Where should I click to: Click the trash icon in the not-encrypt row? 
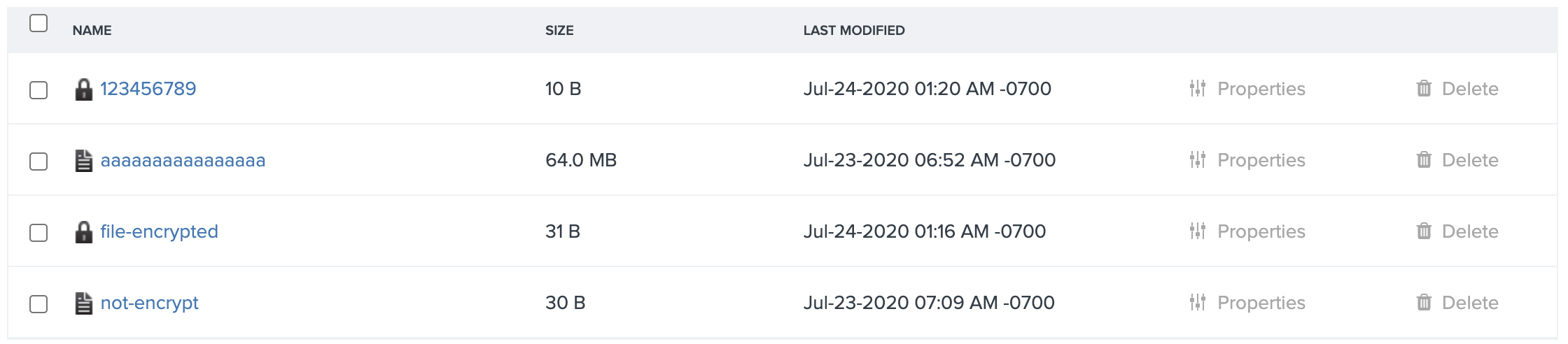pos(1424,303)
